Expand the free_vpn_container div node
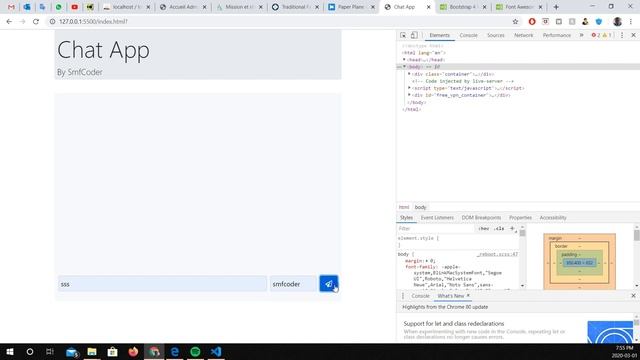Screen dimensions: 640x360 pyautogui.click(x=409, y=95)
